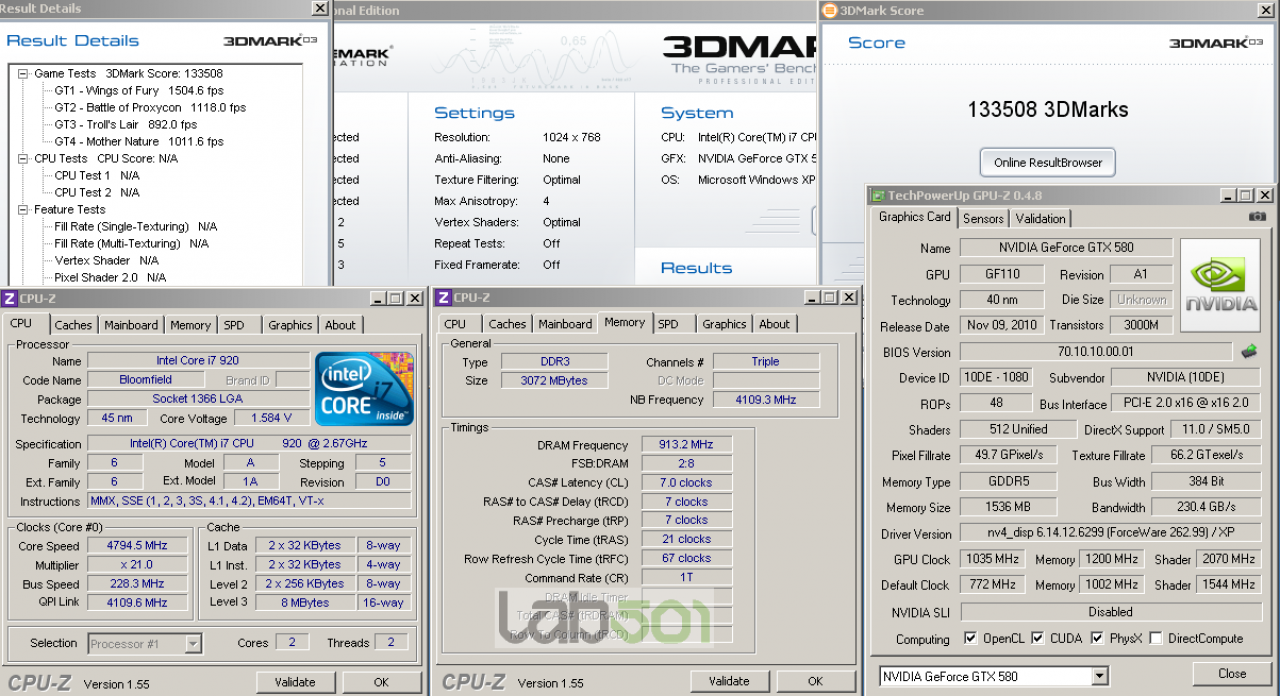Click Validate in the right CPU-Z window
Viewport: 1280px width, 696px height.
729,681
